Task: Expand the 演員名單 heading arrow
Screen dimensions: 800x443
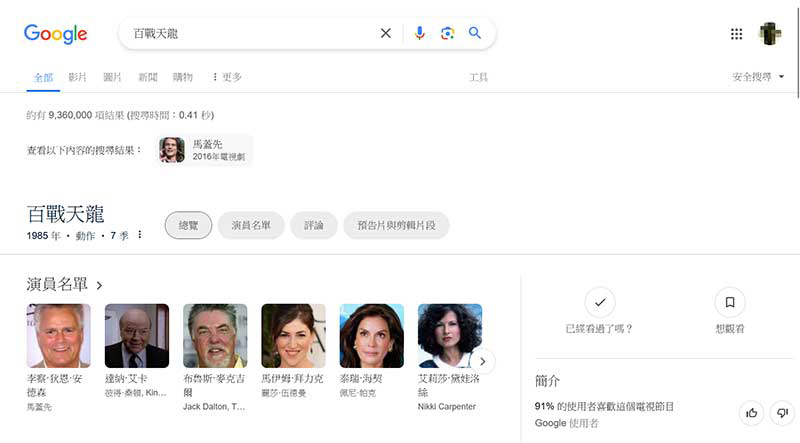Action: [x=99, y=285]
